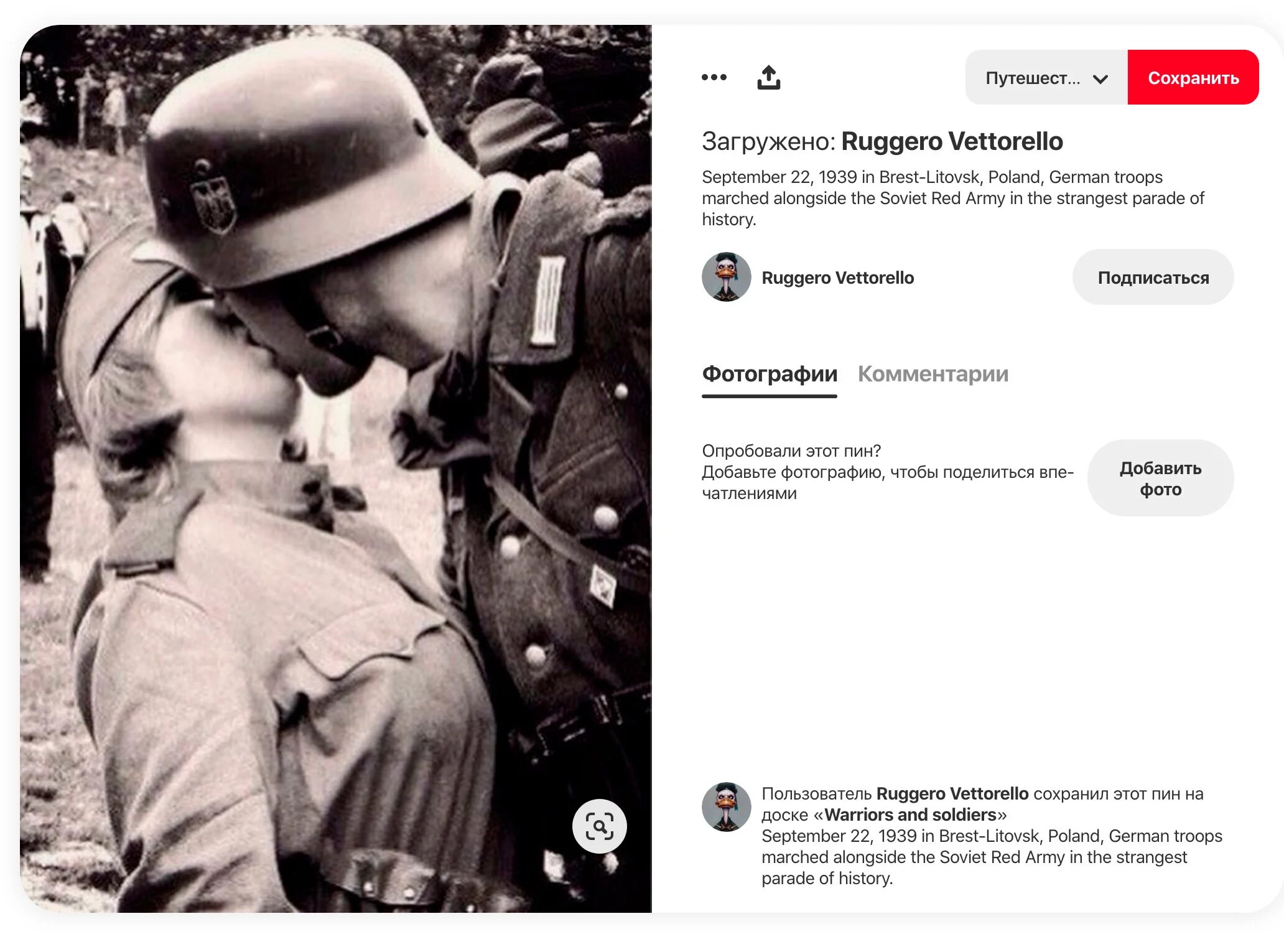Screen dimensions: 1284x952
Task: Select the Фотографии tab
Action: (770, 374)
